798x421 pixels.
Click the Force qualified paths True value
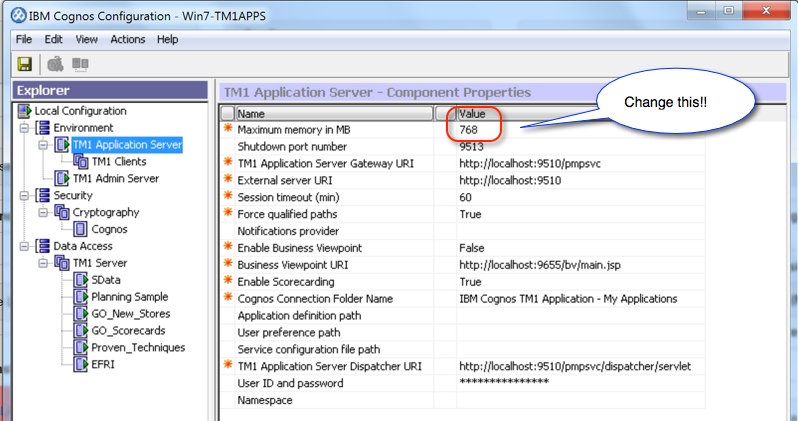pyautogui.click(x=470, y=214)
